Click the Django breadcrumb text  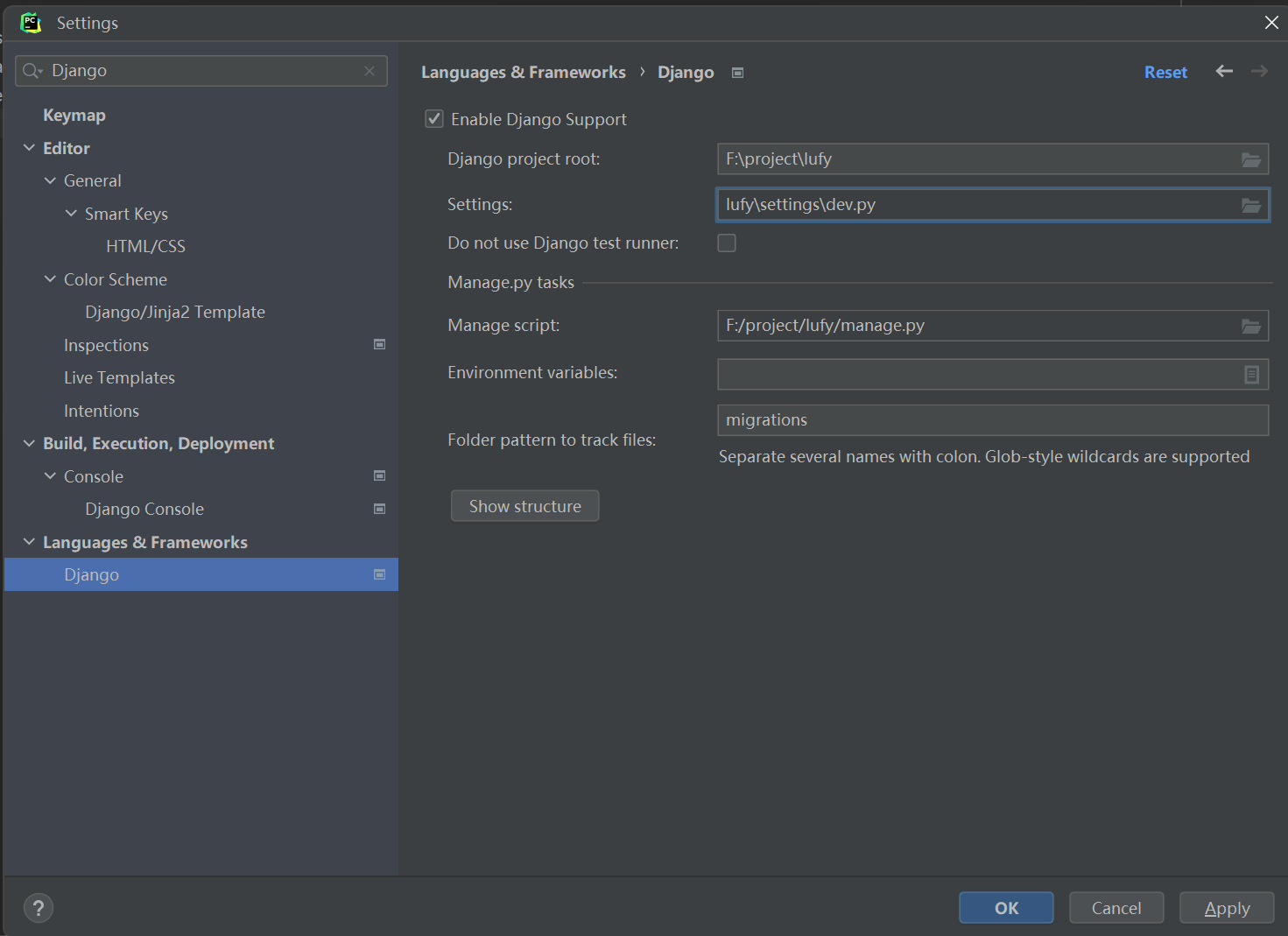(x=686, y=73)
